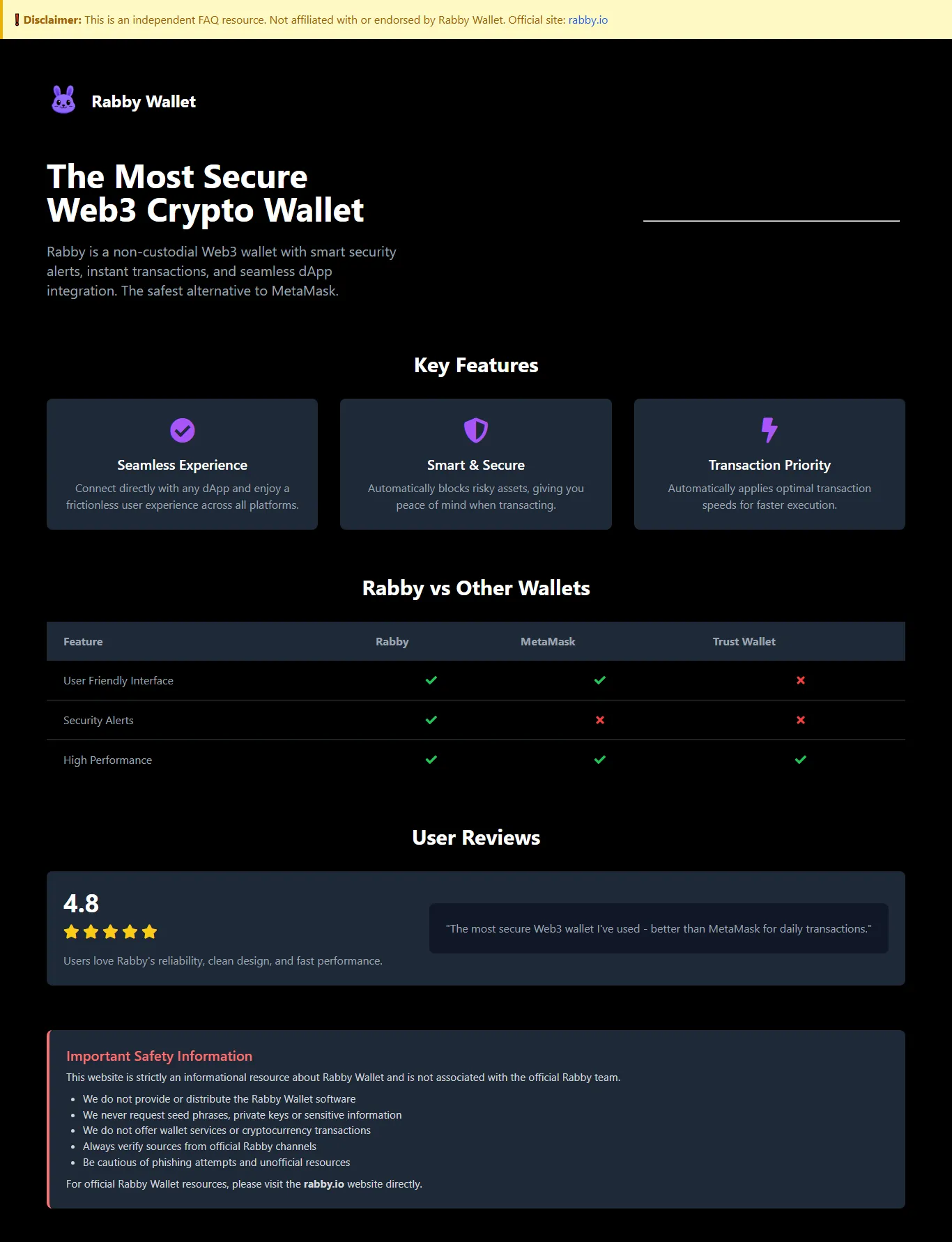
Task: Click the Important Safety Information heading
Action: (x=160, y=1056)
